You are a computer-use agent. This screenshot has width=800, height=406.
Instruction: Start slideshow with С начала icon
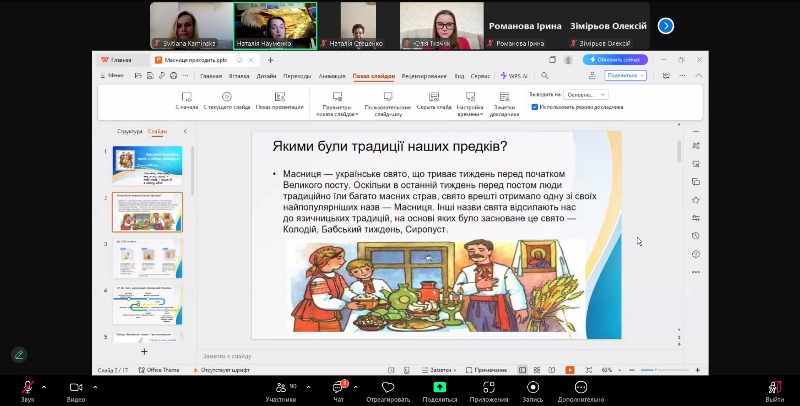(x=186, y=97)
